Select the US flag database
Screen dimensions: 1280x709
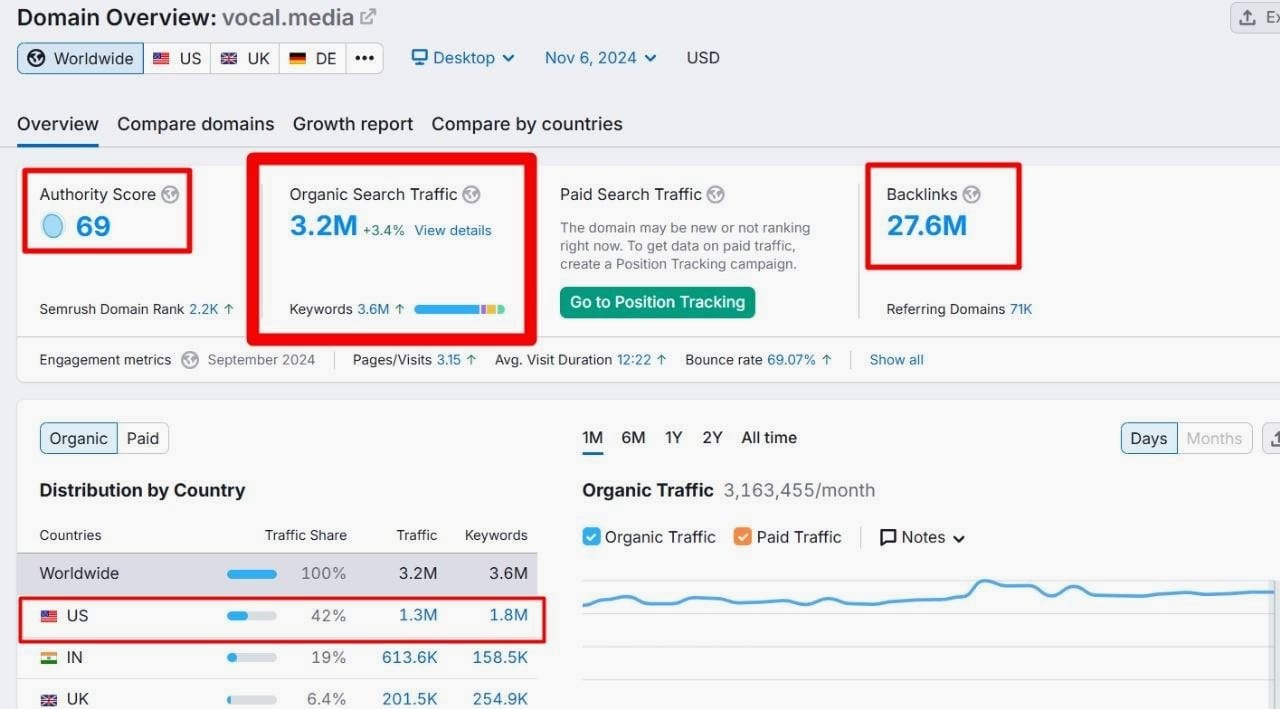coord(176,58)
